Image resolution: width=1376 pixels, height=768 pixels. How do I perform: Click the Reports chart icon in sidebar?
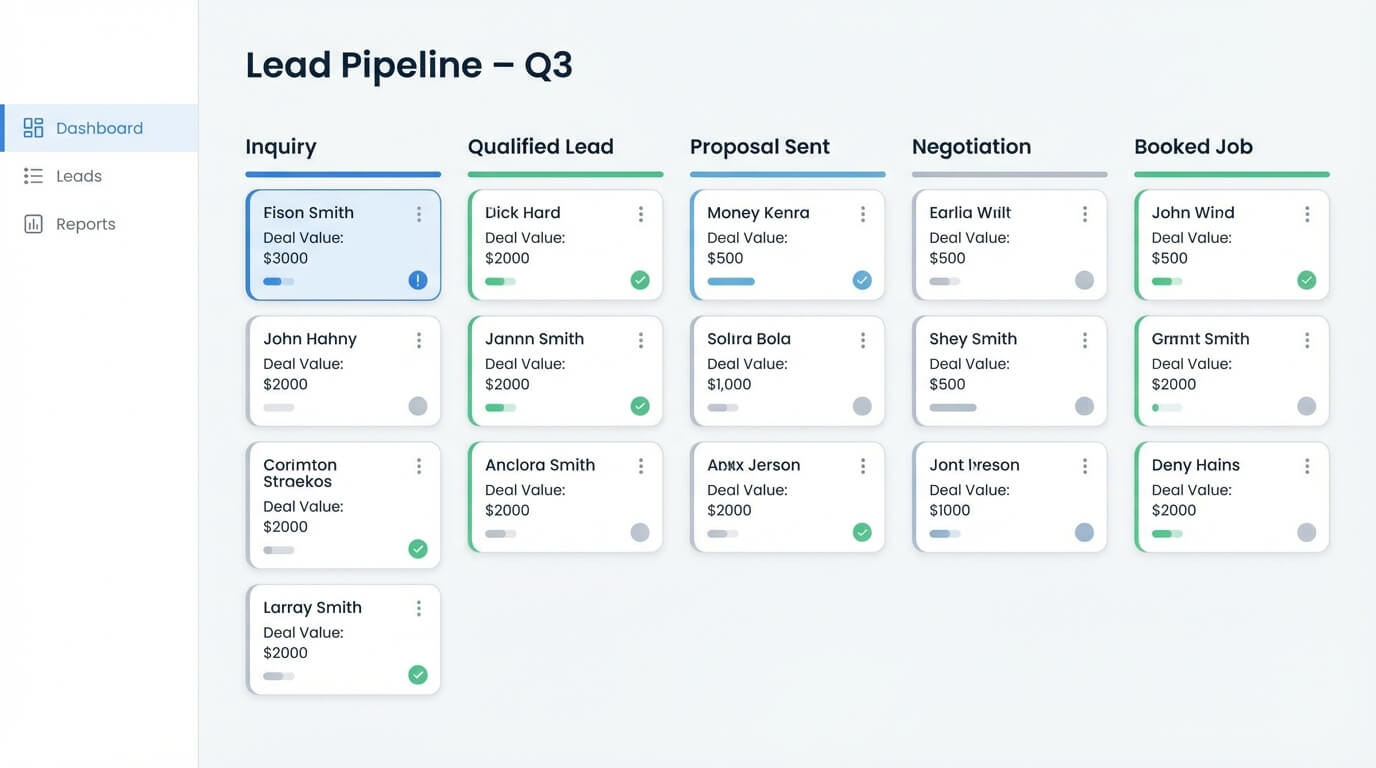pos(33,224)
